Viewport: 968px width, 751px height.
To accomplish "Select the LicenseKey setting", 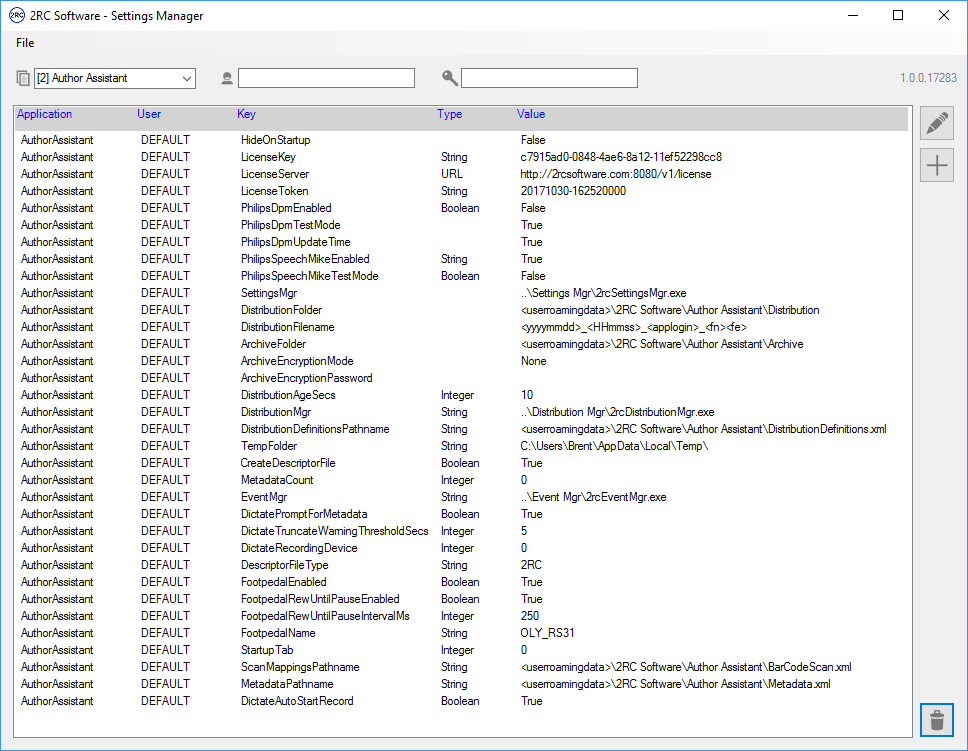I will tap(268, 157).
